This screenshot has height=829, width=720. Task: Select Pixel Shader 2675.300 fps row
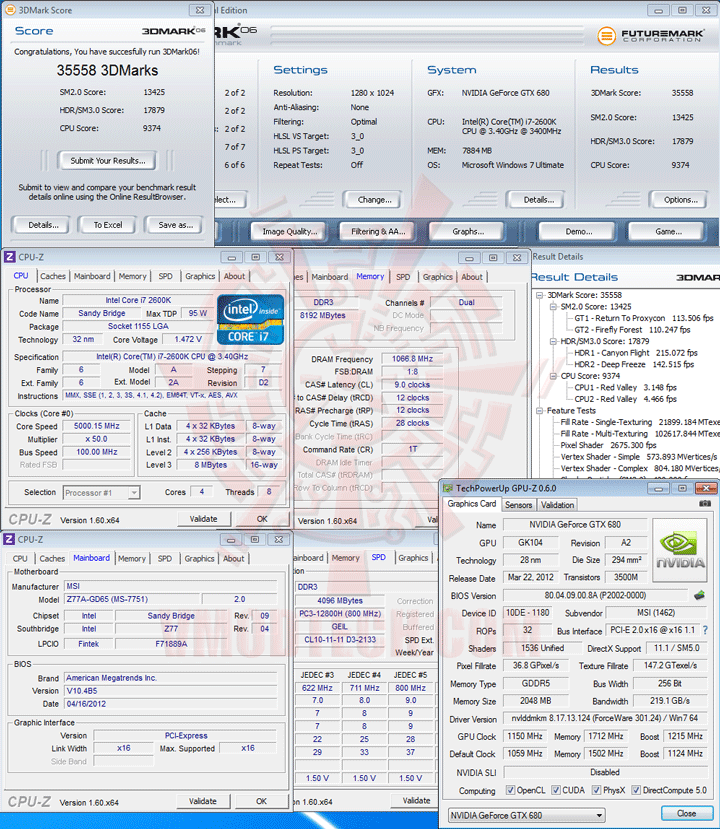[608, 445]
